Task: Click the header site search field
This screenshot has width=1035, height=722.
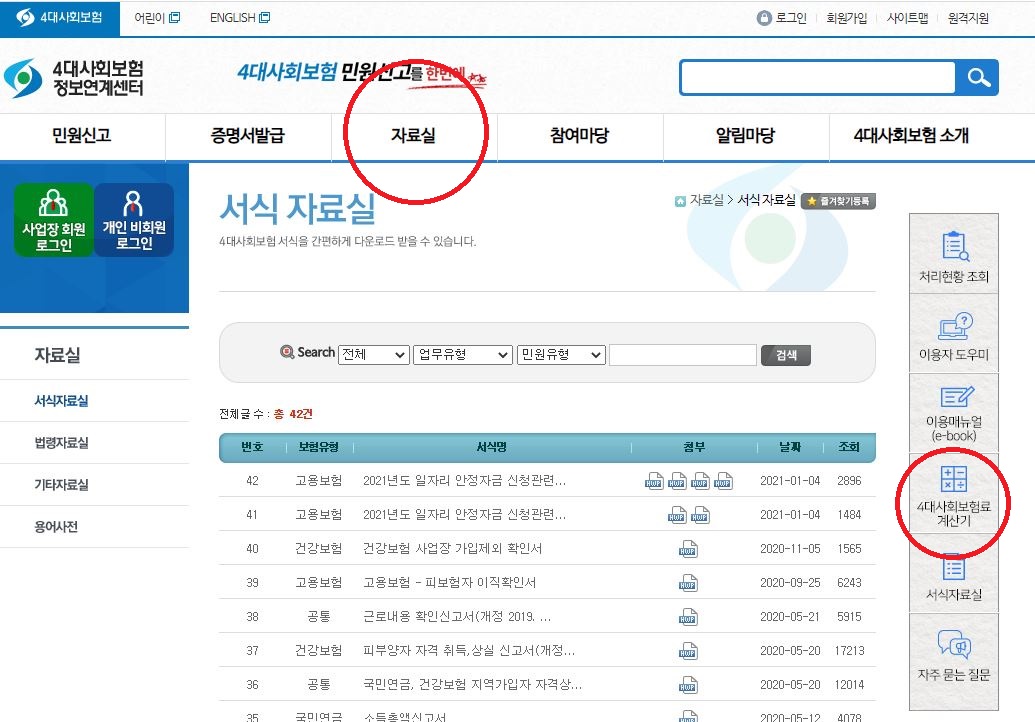Action: [818, 78]
